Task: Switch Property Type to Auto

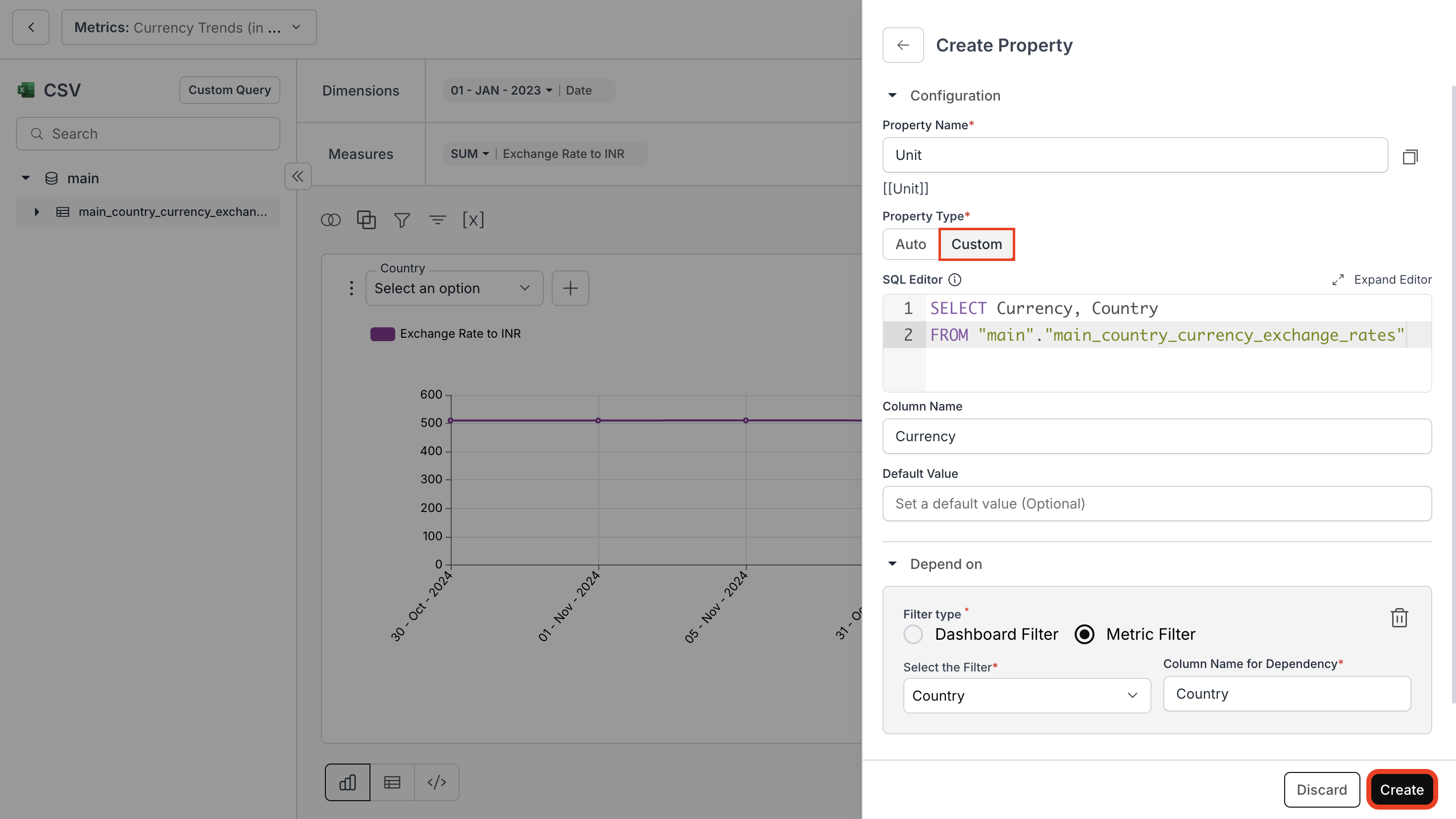Action: click(910, 244)
